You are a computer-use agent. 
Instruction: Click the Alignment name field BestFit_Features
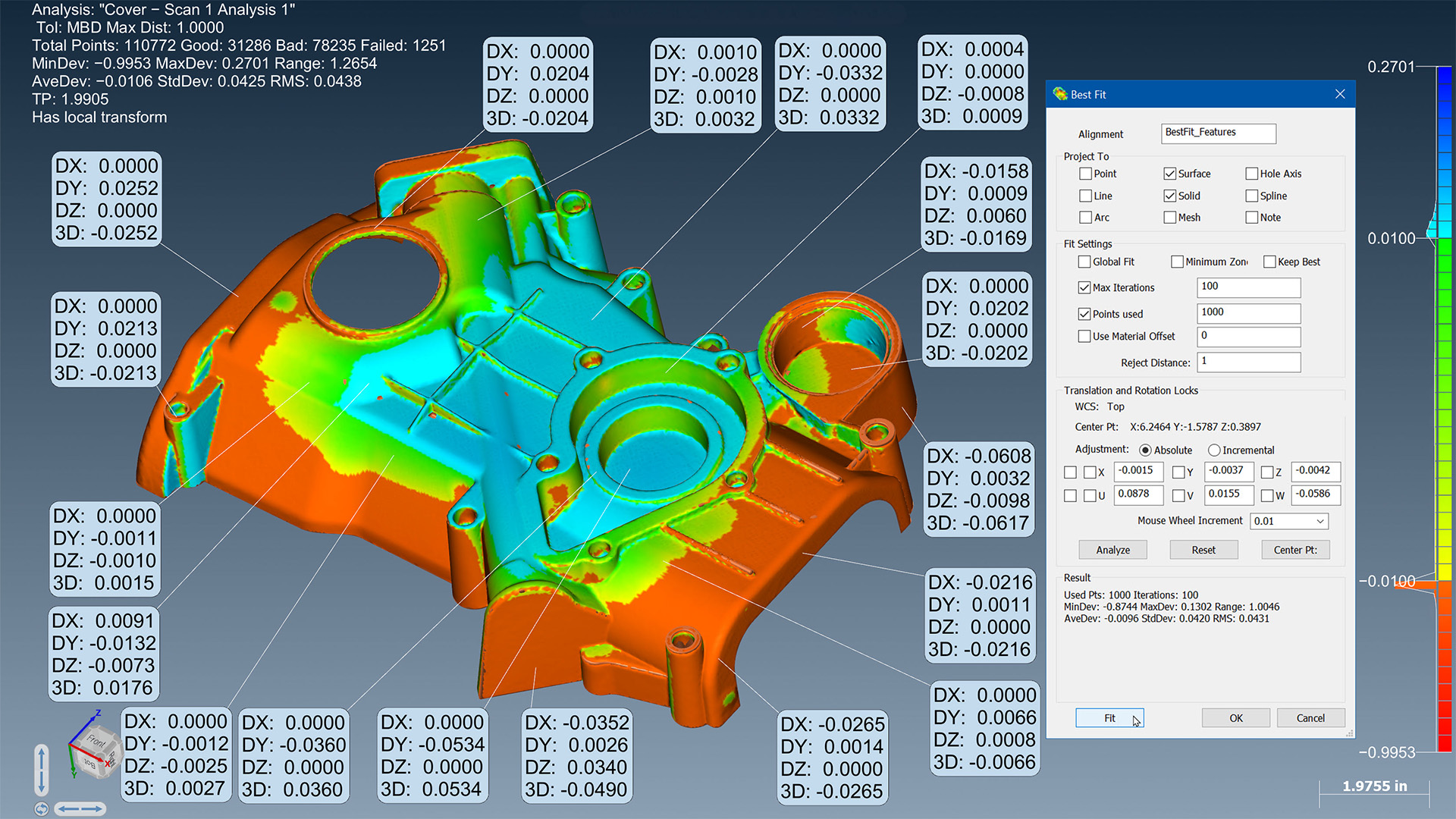pyautogui.click(x=1219, y=133)
